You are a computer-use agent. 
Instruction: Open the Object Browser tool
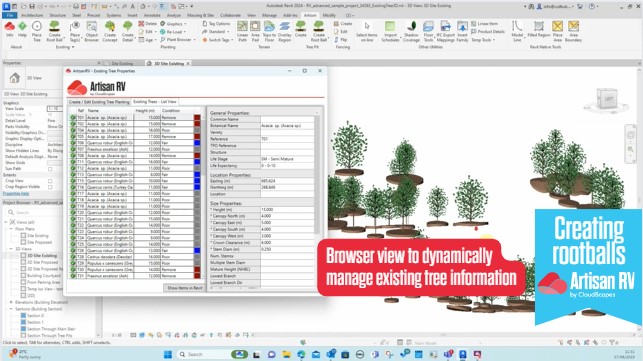(91, 32)
